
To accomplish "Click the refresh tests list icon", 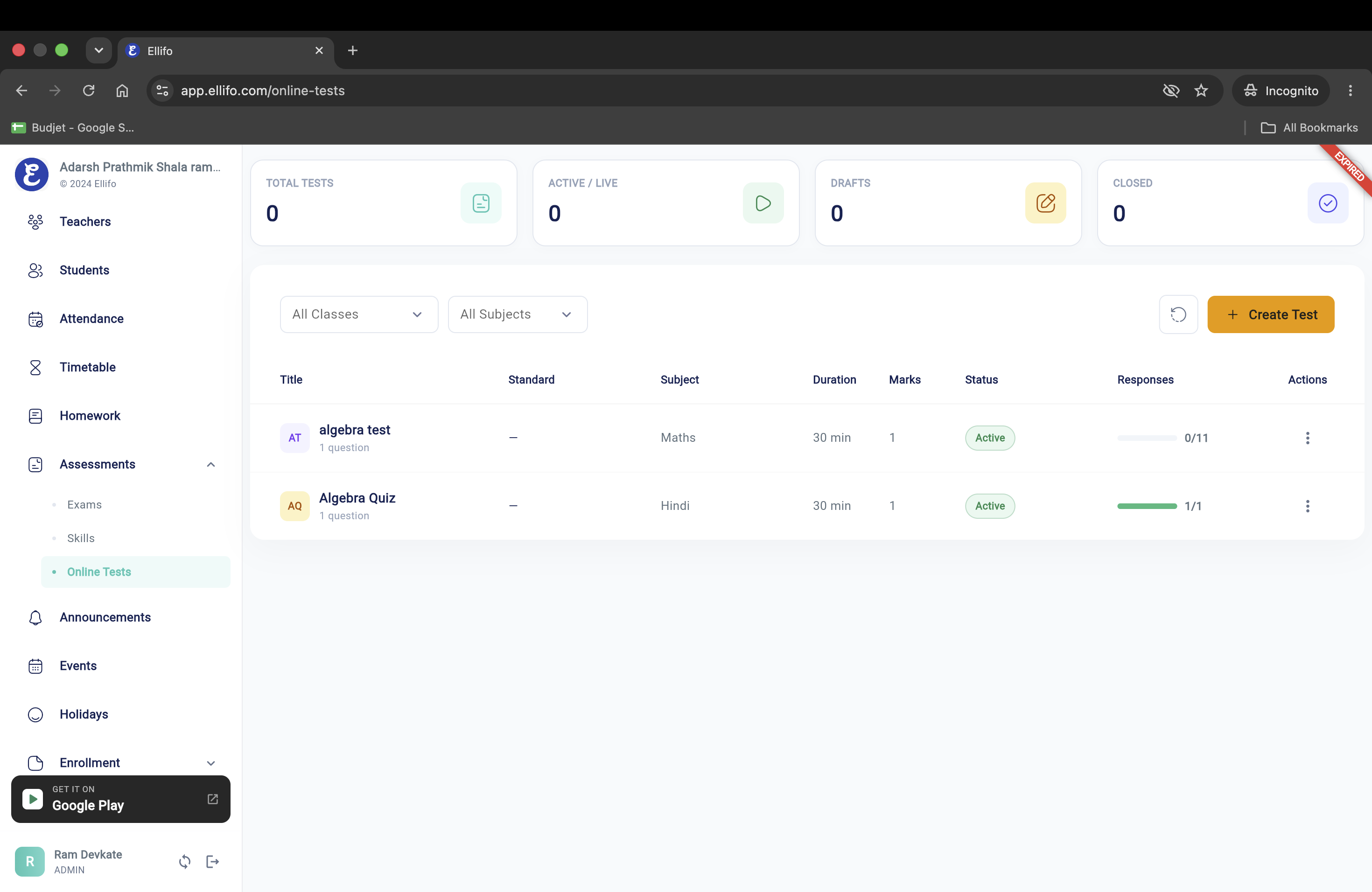I will point(1178,314).
